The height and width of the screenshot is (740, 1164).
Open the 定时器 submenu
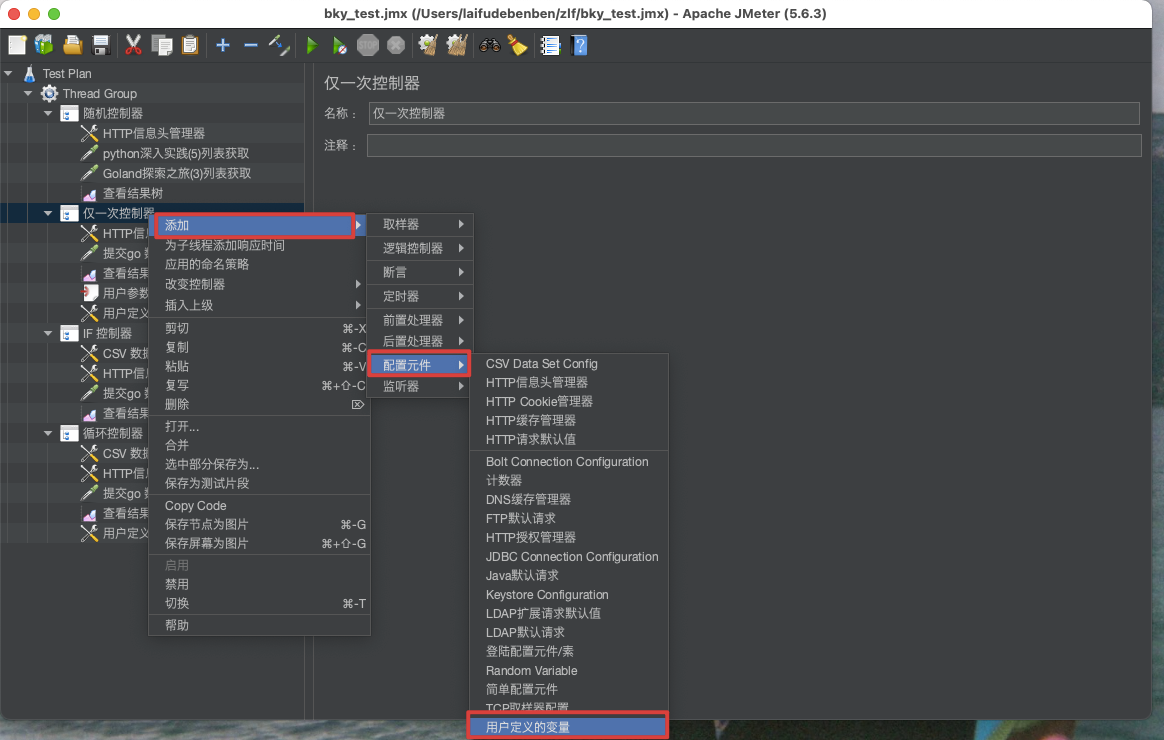pyautogui.click(x=419, y=296)
